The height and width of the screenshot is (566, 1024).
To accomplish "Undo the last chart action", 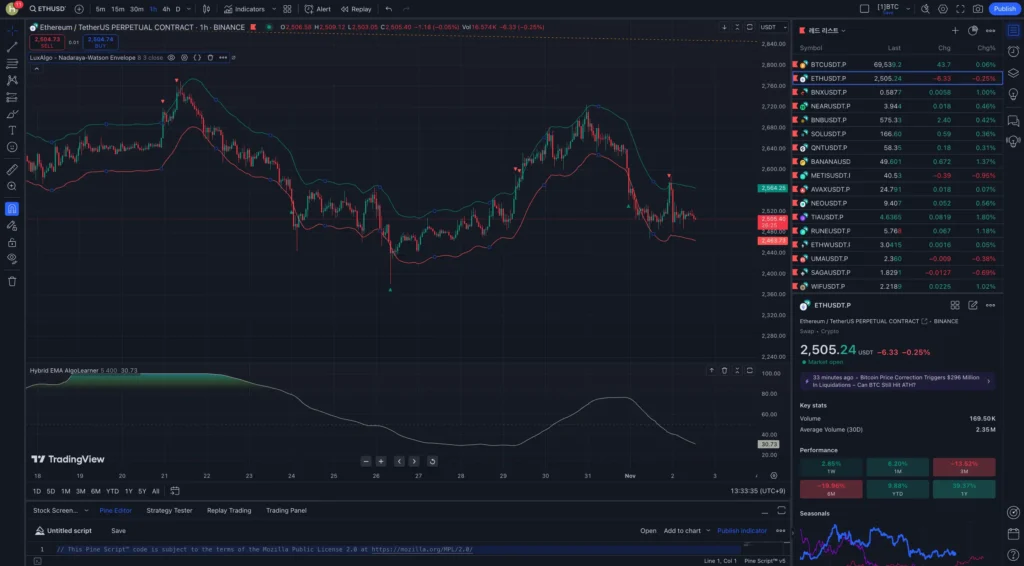I will coord(389,9).
